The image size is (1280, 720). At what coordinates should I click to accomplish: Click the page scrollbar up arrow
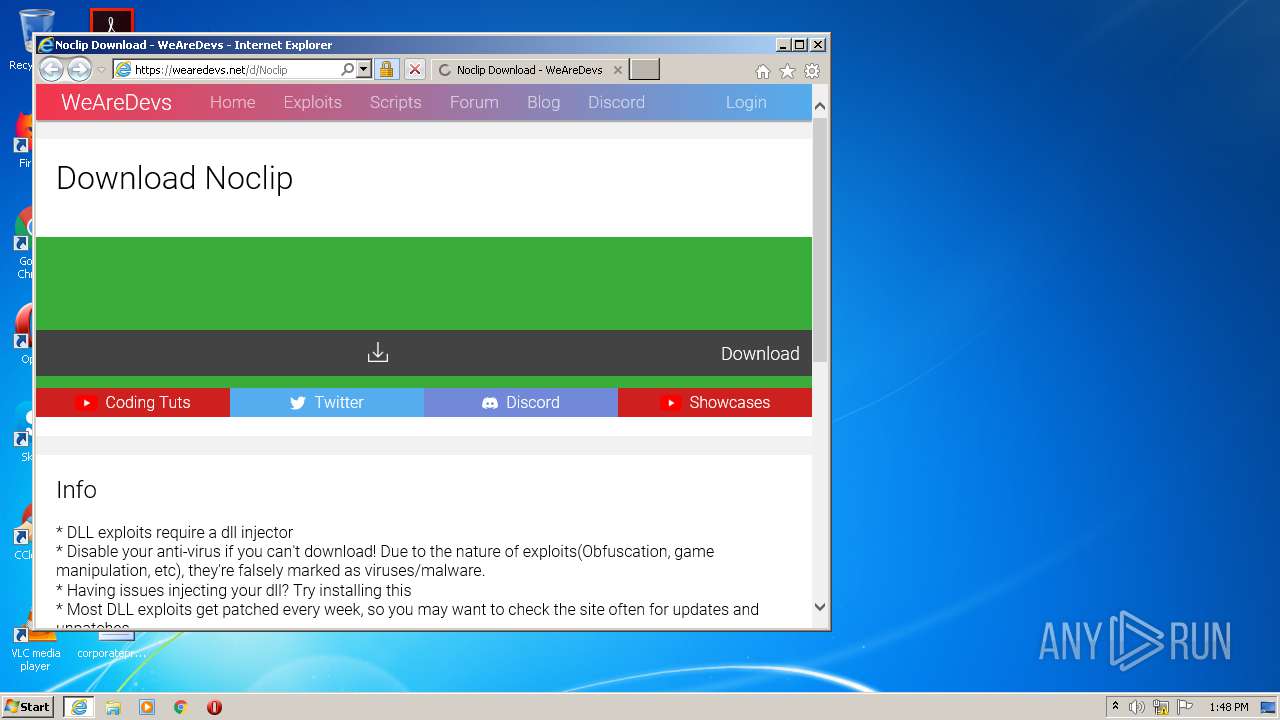(x=820, y=105)
